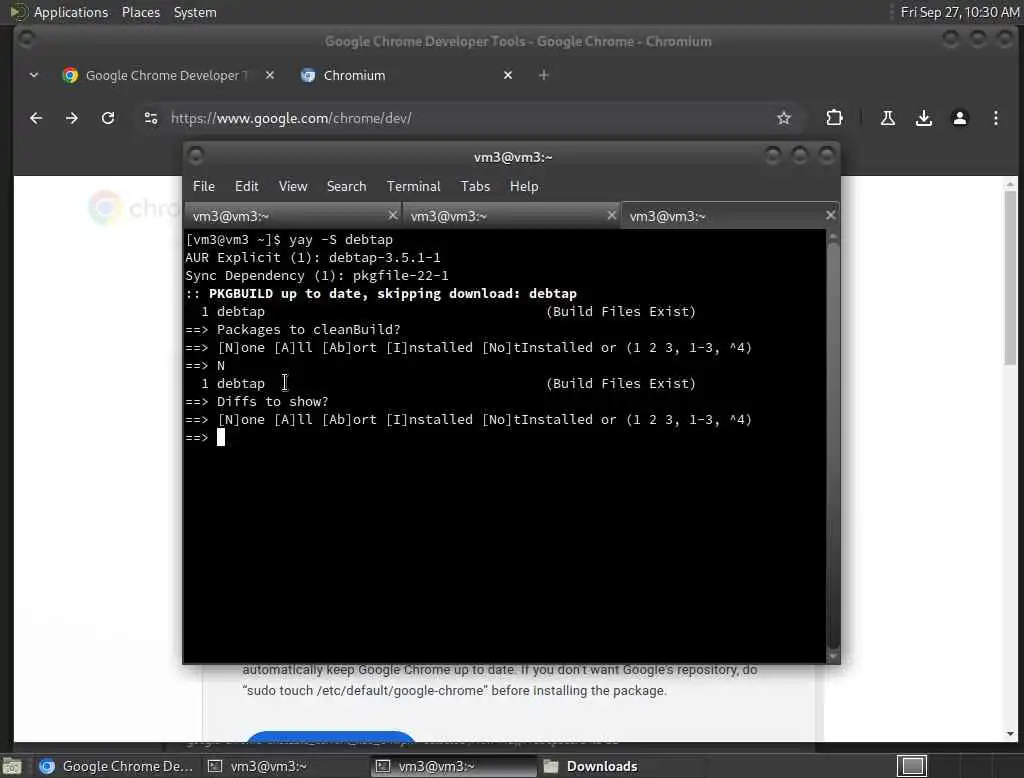
Task: Expand the tab search dropdown in Chrome
Action: click(34, 75)
